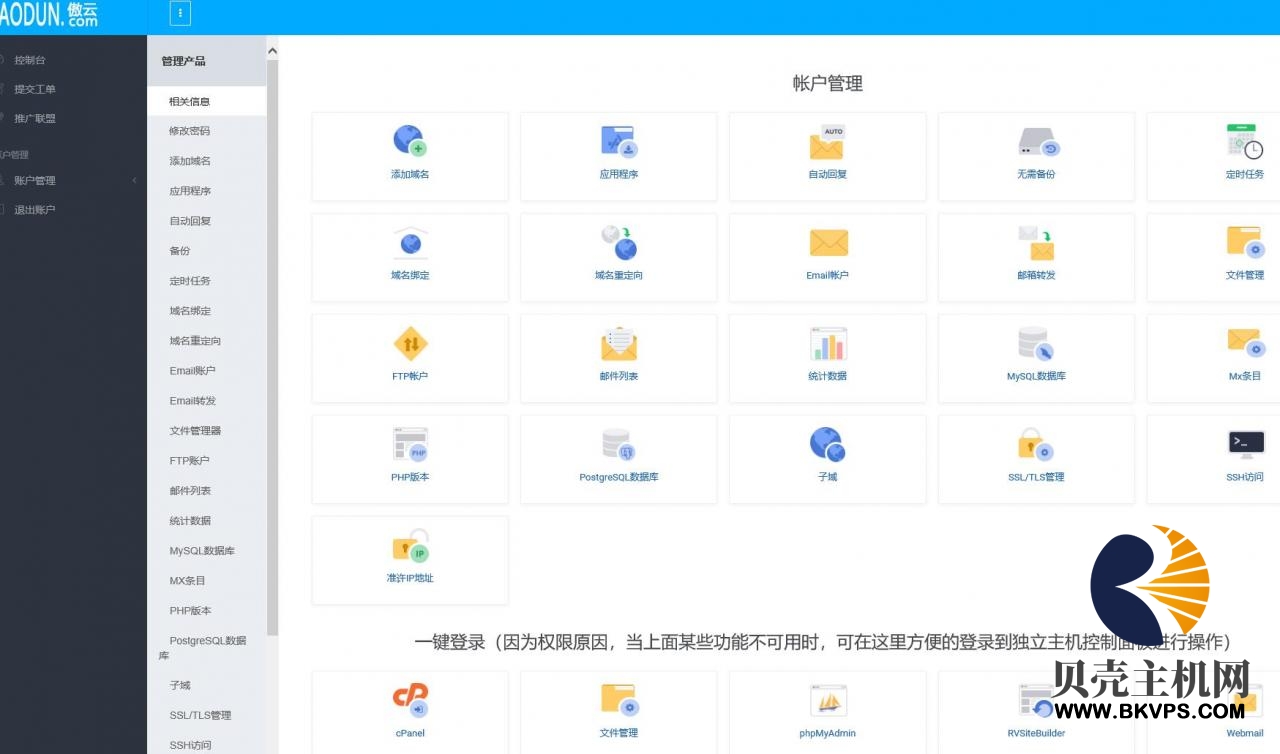Open the 统计数据 chart icon

pos(827,344)
